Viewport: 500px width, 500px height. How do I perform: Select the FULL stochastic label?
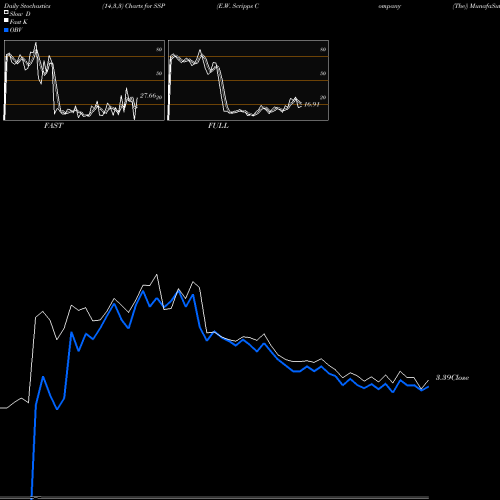(x=218, y=126)
